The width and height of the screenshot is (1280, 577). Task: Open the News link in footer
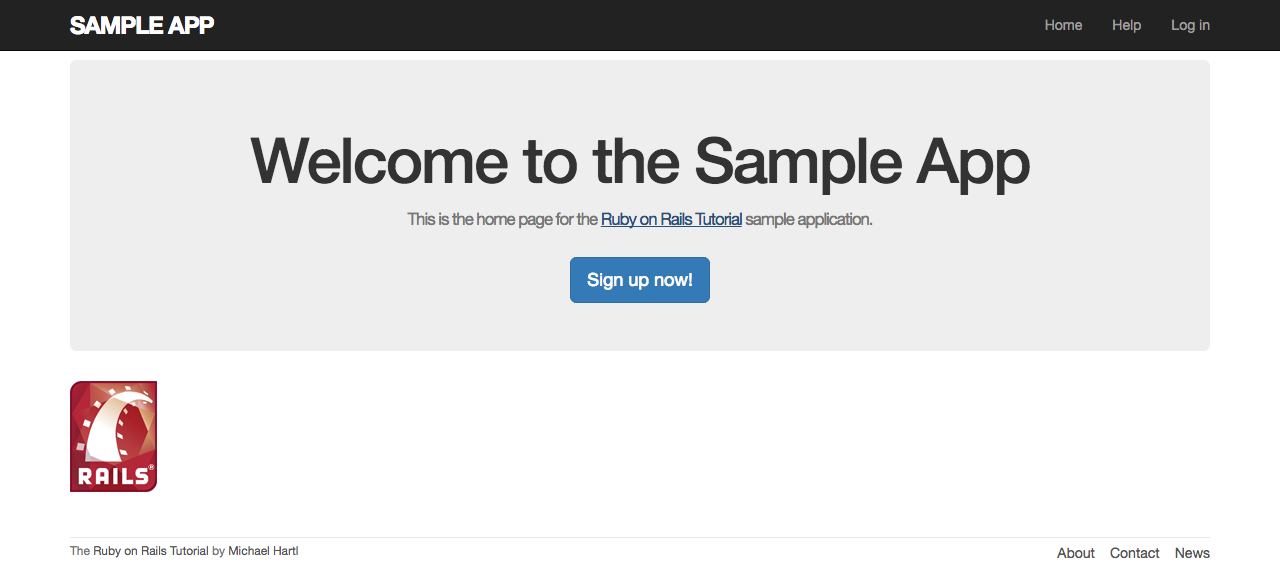1192,553
